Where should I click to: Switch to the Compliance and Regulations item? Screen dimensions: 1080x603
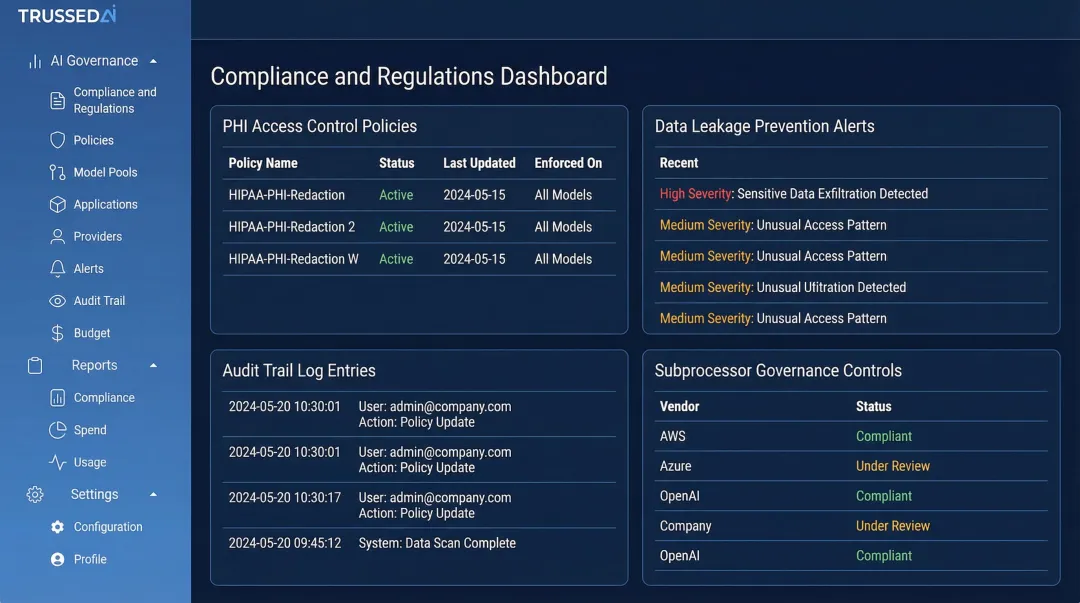pyautogui.click(x=114, y=99)
